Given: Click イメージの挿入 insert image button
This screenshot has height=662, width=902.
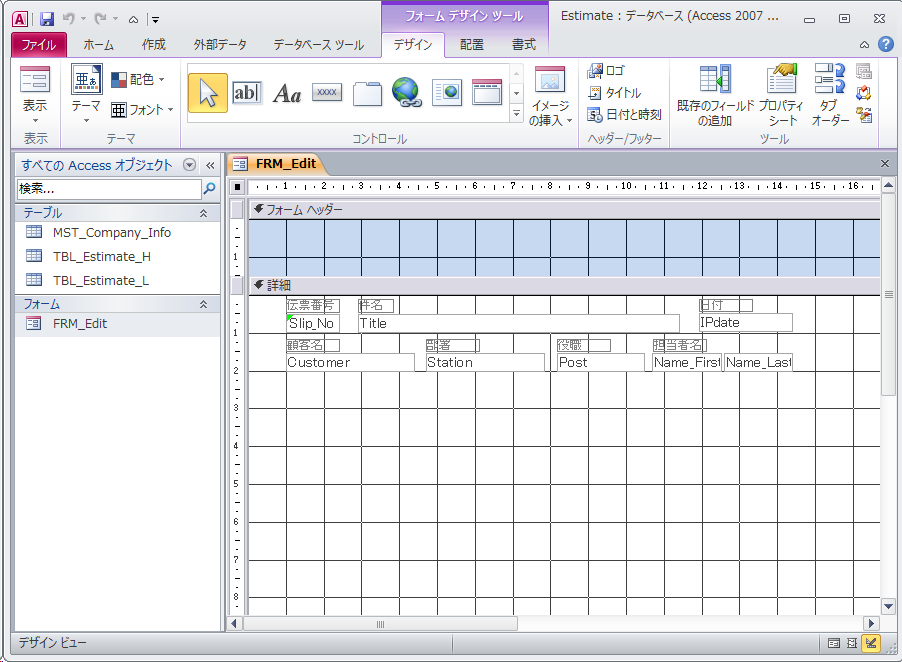Looking at the screenshot, I should [x=550, y=96].
